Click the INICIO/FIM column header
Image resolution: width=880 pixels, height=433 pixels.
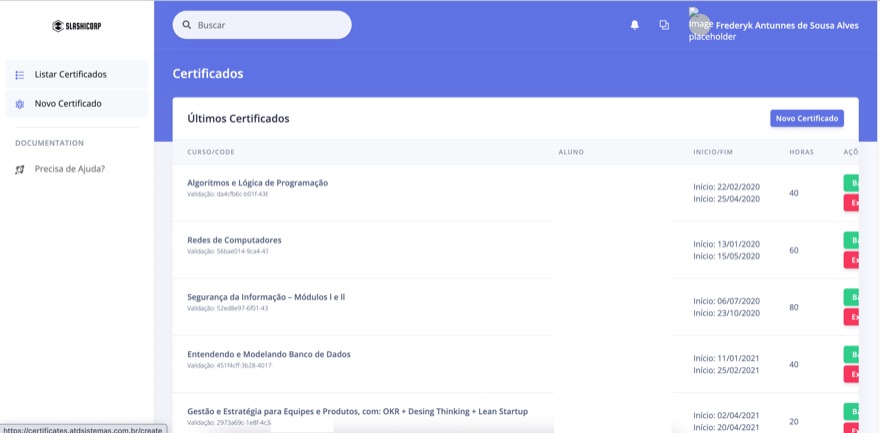713,152
